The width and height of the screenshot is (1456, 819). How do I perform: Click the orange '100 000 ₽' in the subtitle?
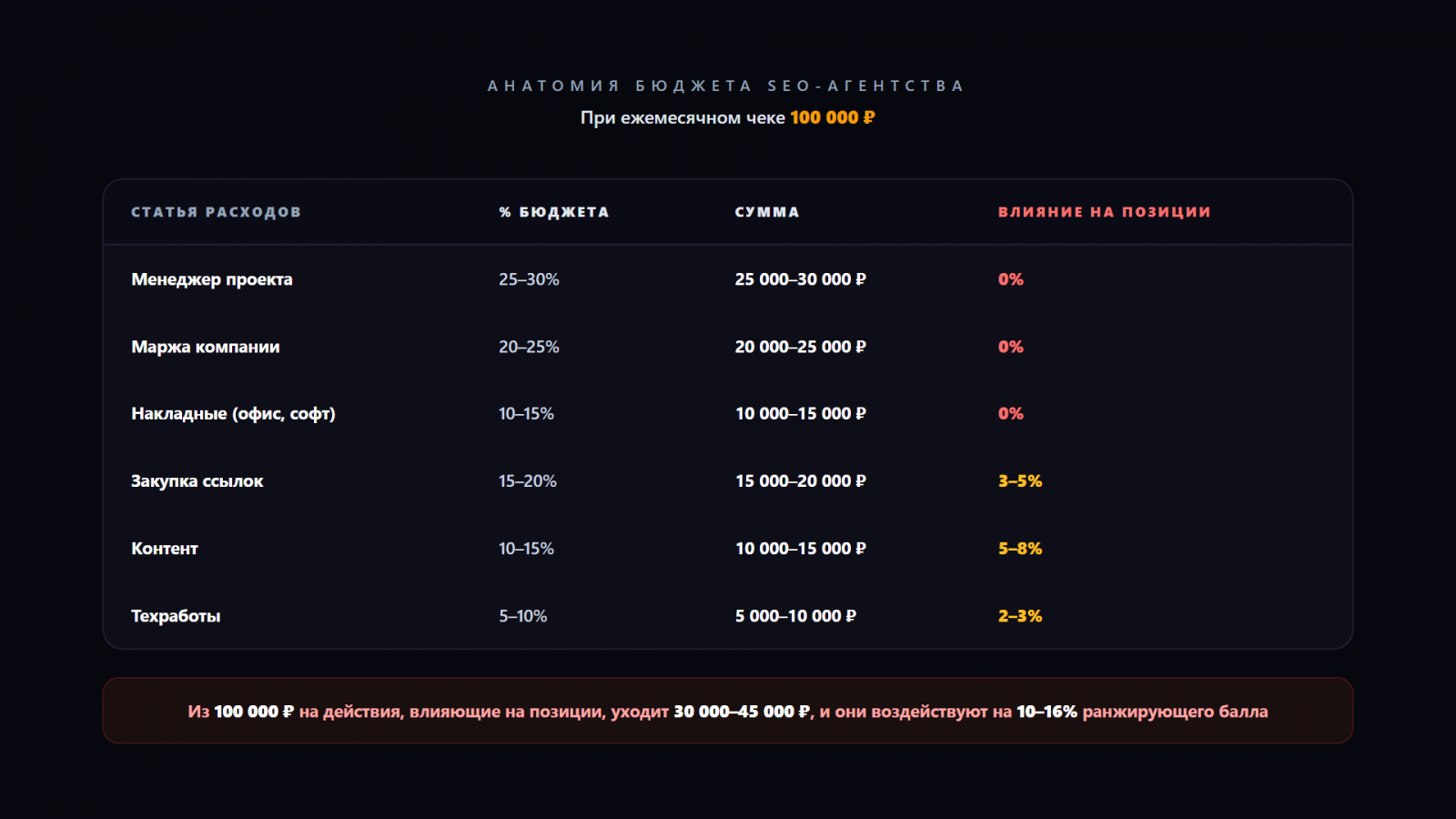[832, 117]
